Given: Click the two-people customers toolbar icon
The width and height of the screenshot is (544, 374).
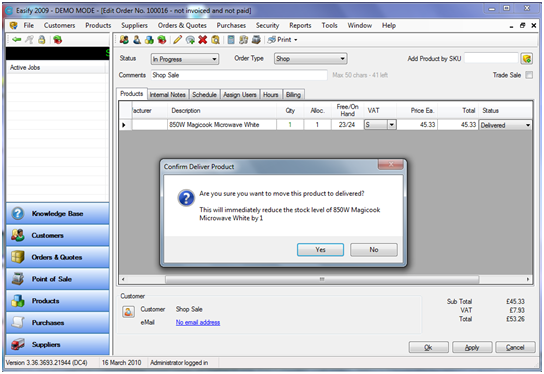Looking at the screenshot, I should [124, 40].
